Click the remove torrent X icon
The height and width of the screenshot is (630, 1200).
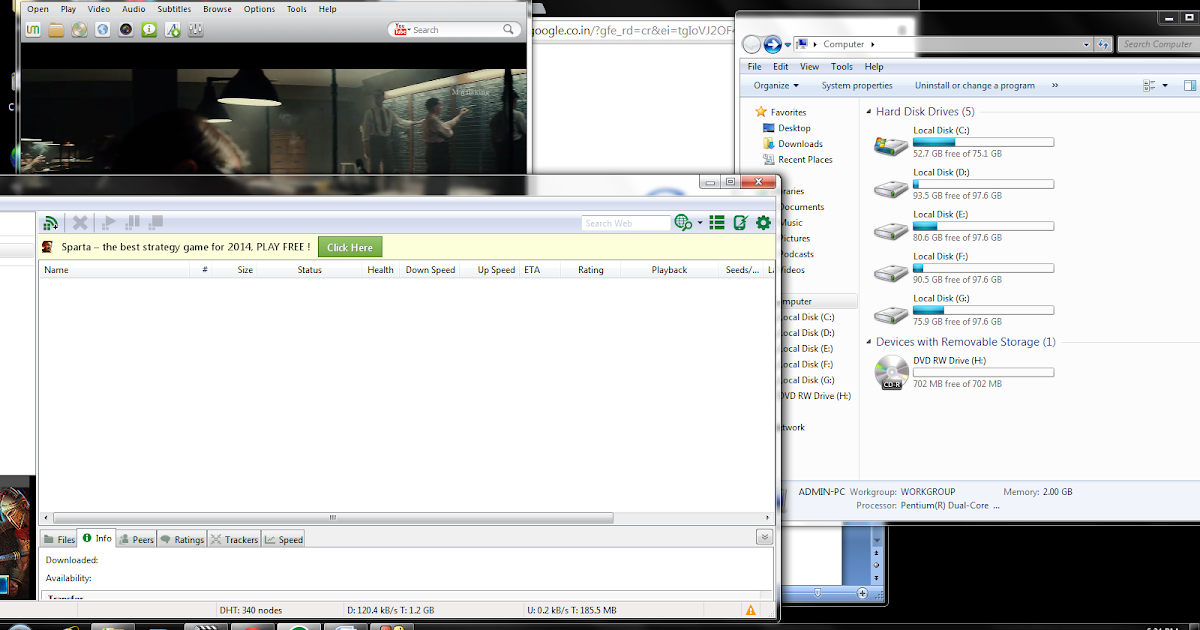point(81,222)
